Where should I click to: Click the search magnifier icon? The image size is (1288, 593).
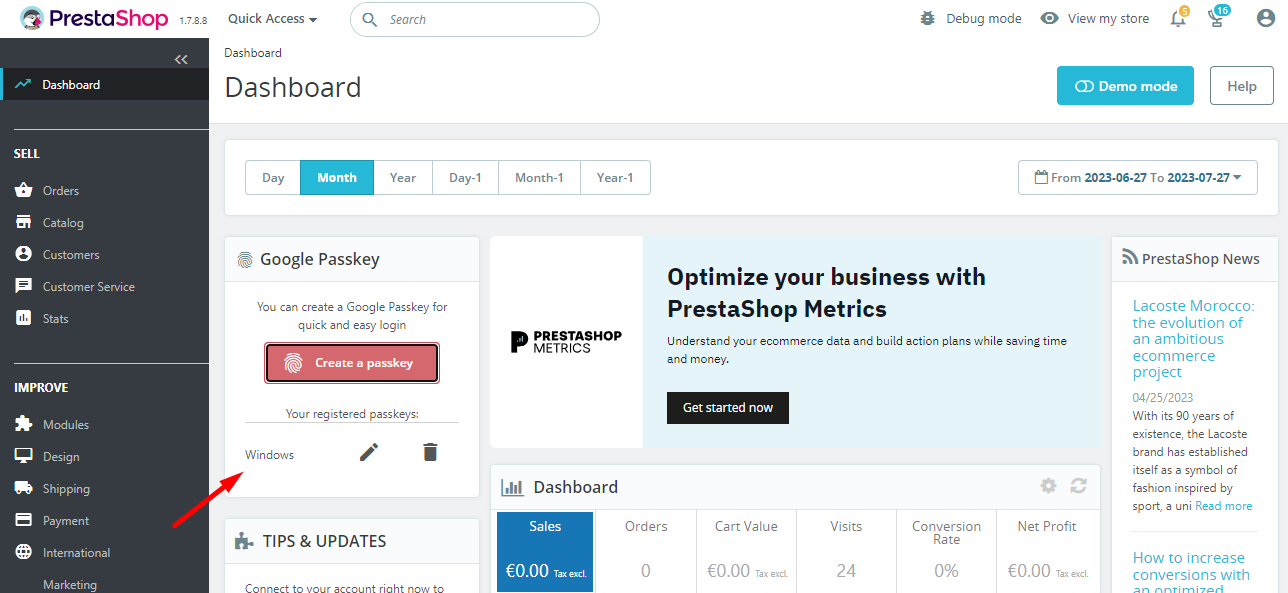(370, 19)
